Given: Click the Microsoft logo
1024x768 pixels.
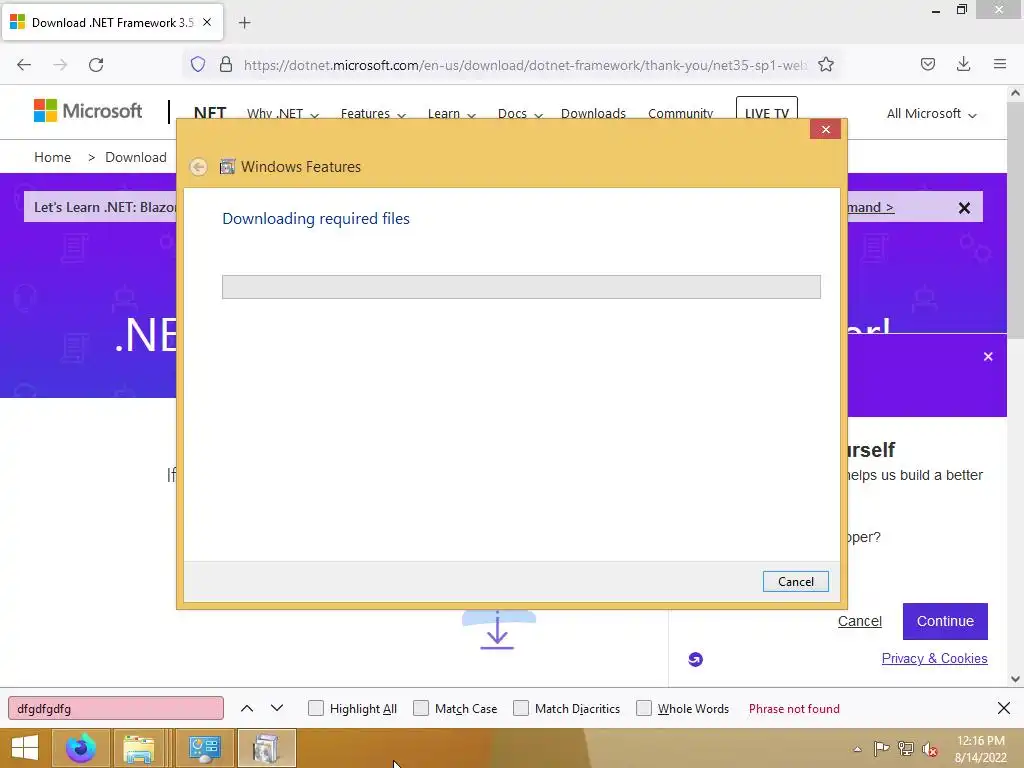Looking at the screenshot, I should point(88,111).
